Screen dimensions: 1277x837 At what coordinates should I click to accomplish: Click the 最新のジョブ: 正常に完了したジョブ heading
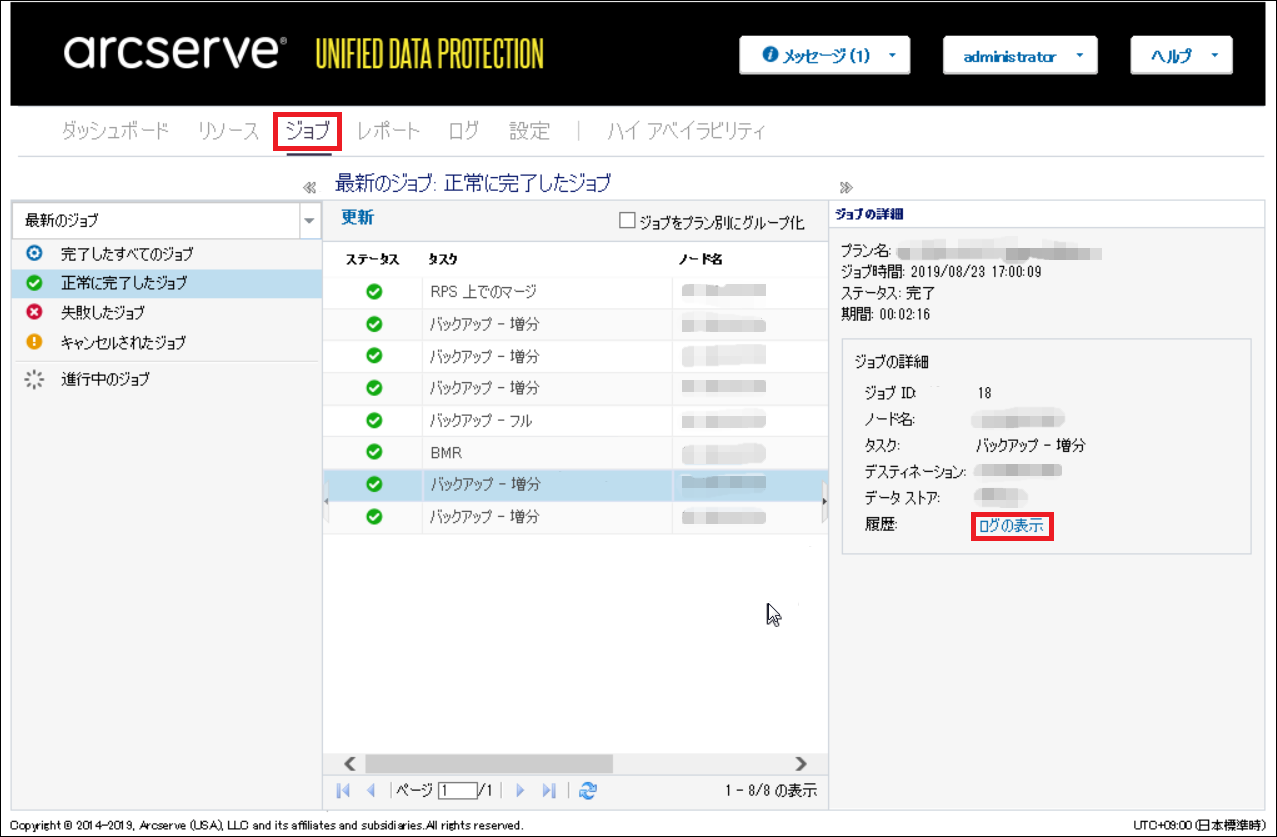point(473,183)
